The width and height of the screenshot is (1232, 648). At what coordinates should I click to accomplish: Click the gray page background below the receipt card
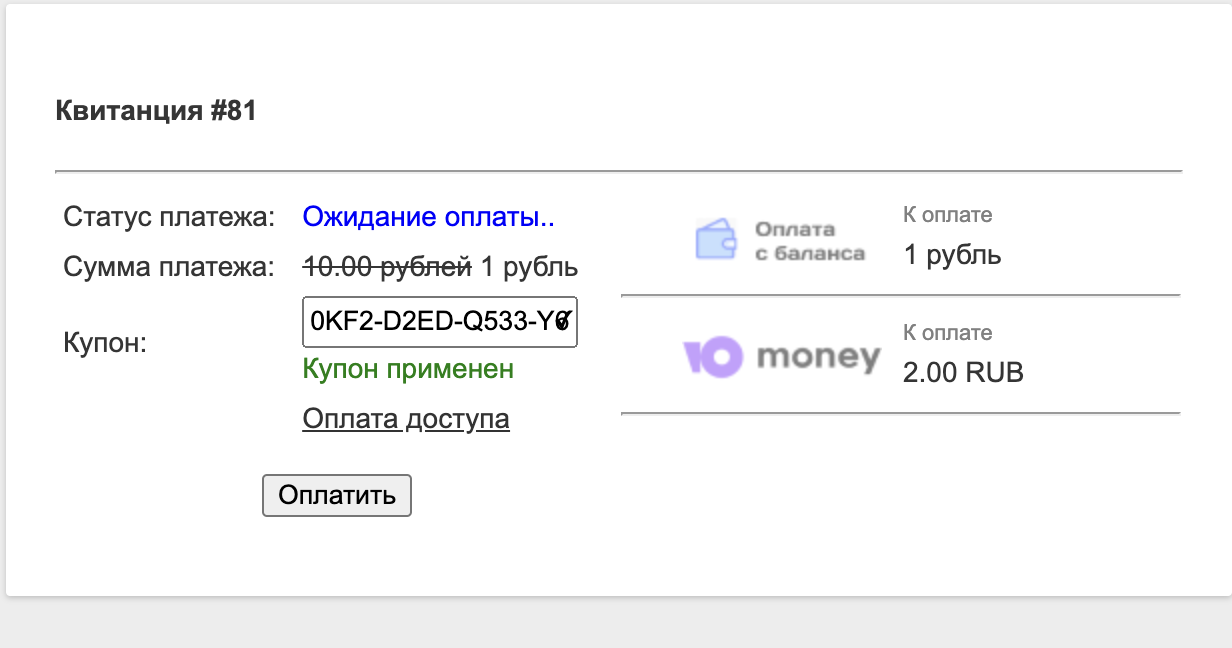616,624
